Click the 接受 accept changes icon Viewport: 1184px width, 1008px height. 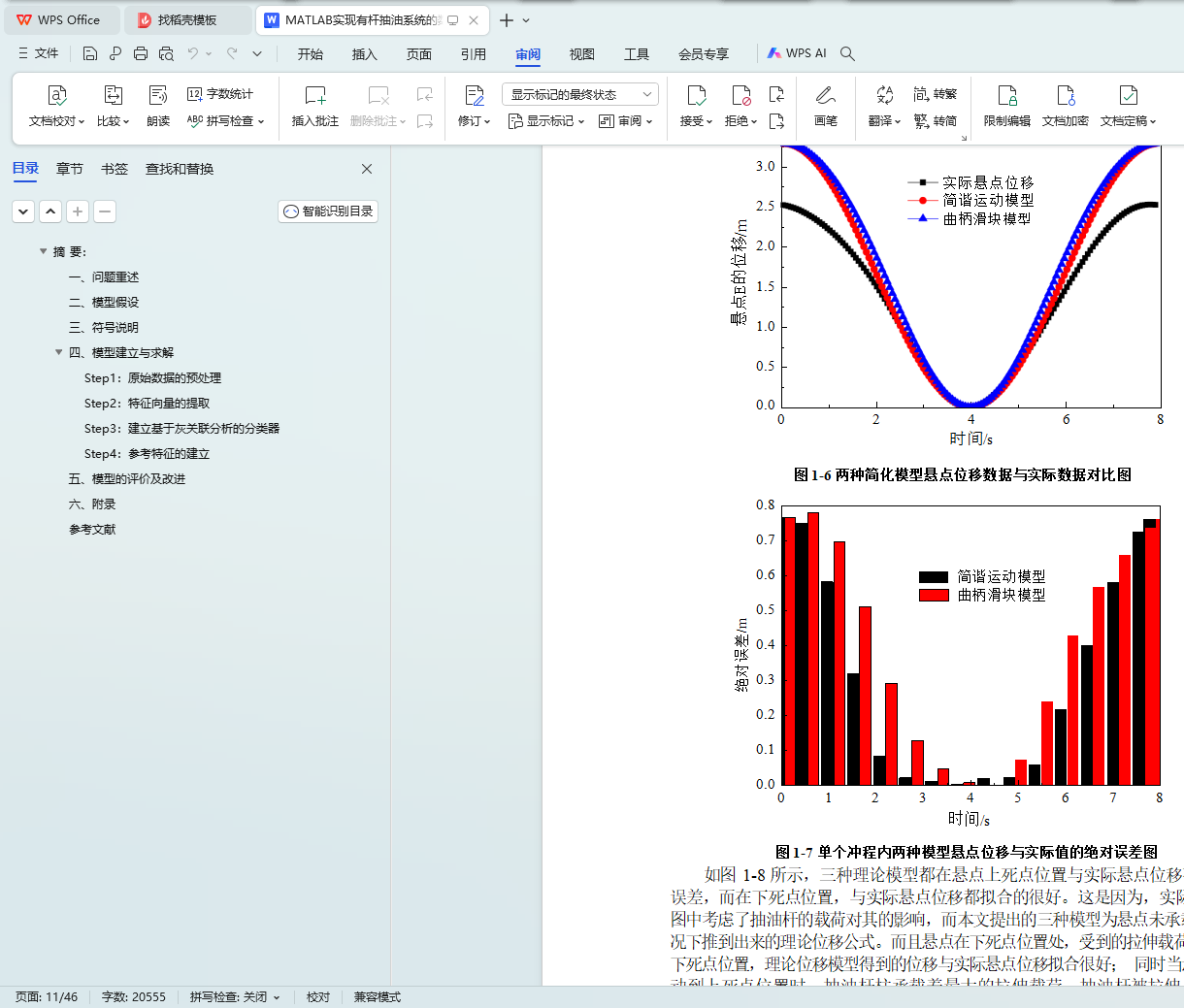click(x=697, y=95)
